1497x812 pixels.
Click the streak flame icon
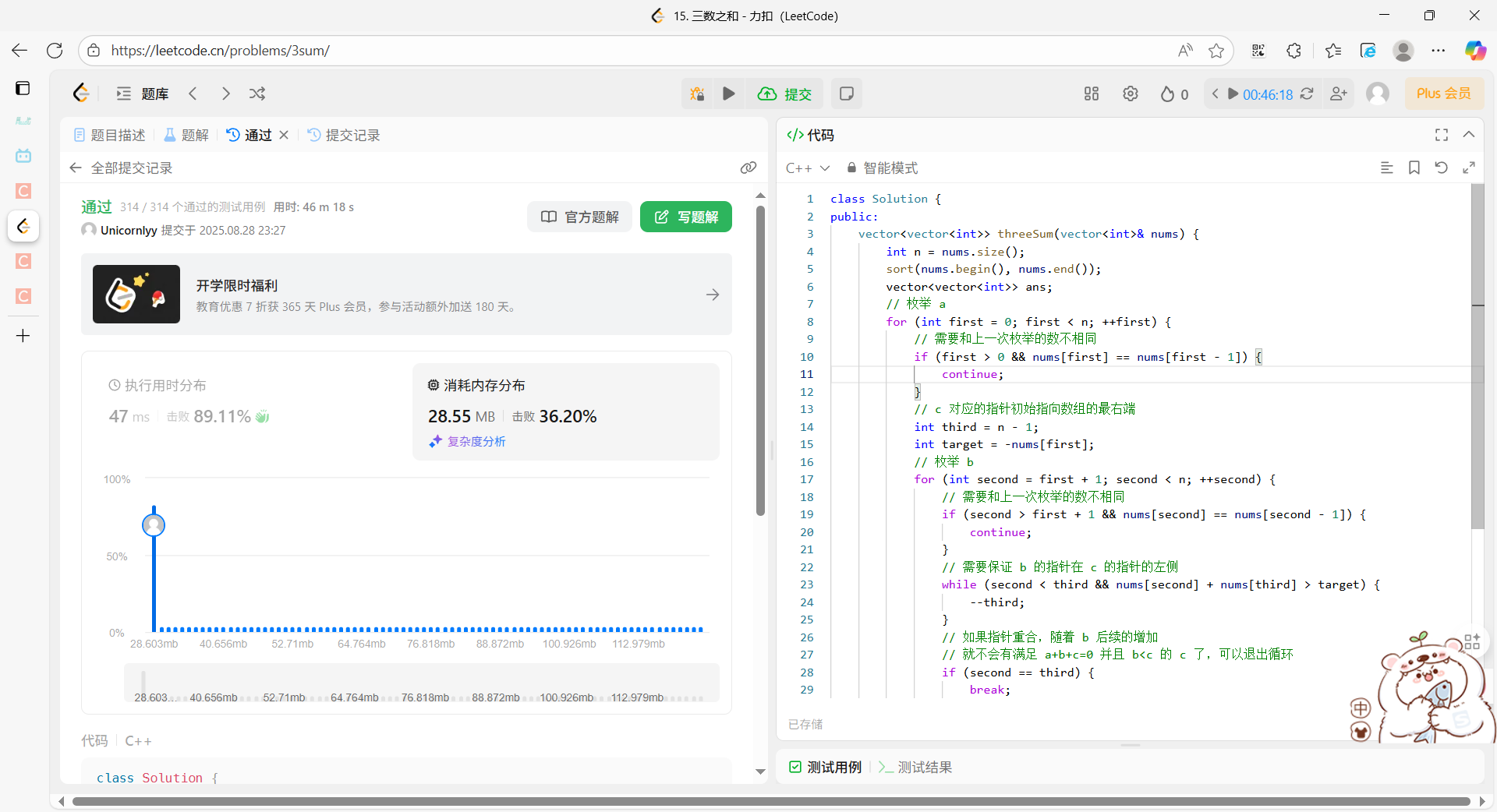coord(1167,94)
